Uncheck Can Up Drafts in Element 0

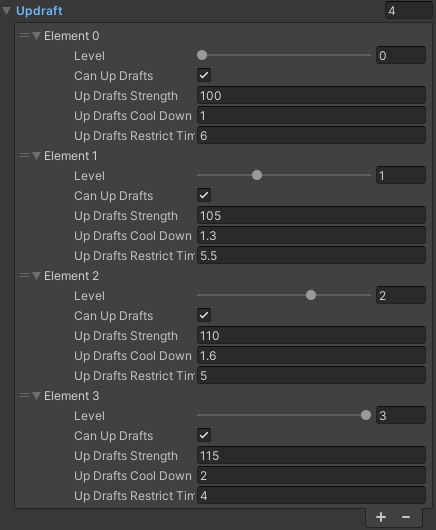tap(204, 75)
